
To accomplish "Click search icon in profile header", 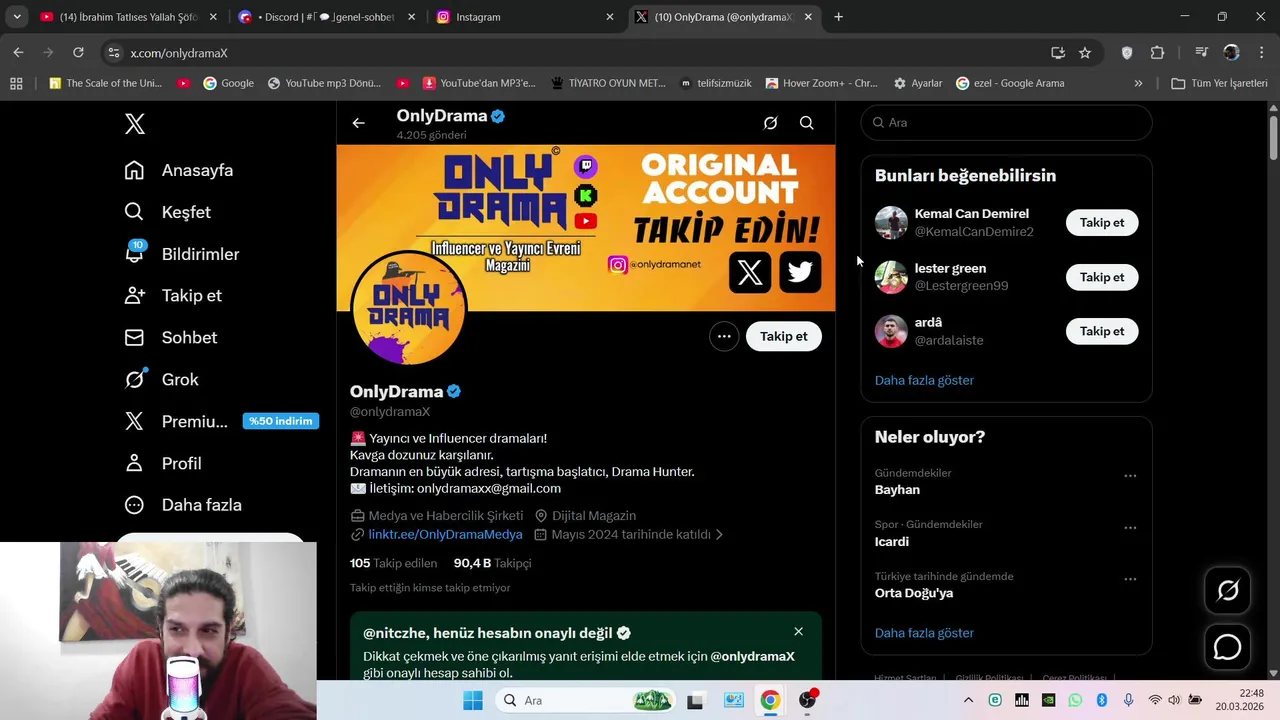I will (806, 123).
